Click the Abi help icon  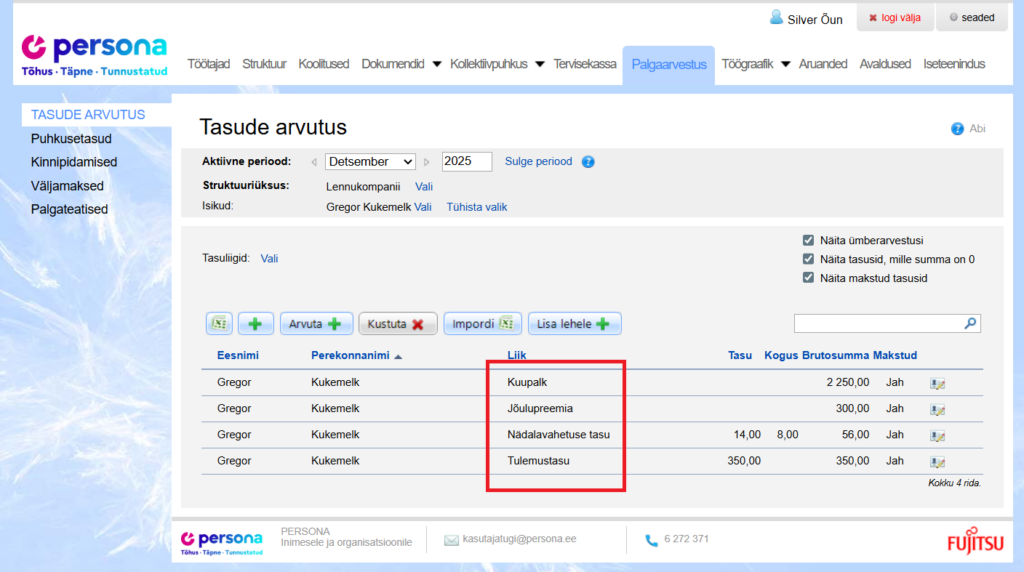pos(957,129)
